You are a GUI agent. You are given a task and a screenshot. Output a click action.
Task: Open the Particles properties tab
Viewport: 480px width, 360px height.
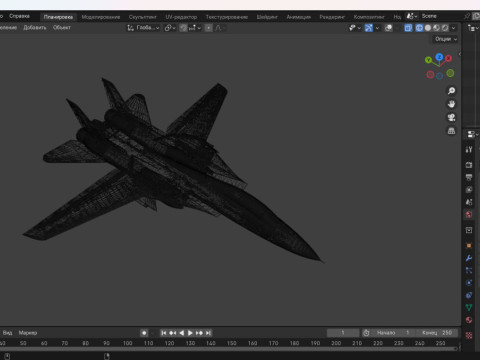tap(469, 270)
